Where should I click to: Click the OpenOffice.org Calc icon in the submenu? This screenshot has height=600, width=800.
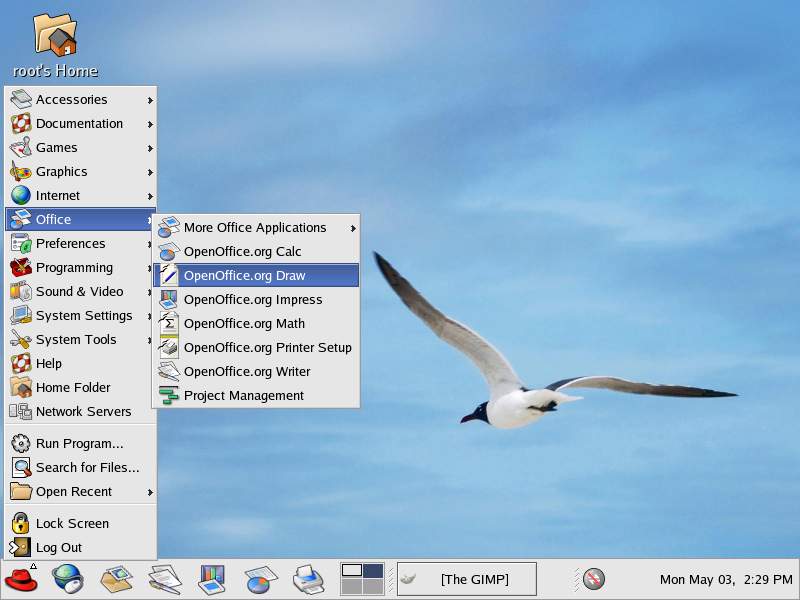[168, 252]
